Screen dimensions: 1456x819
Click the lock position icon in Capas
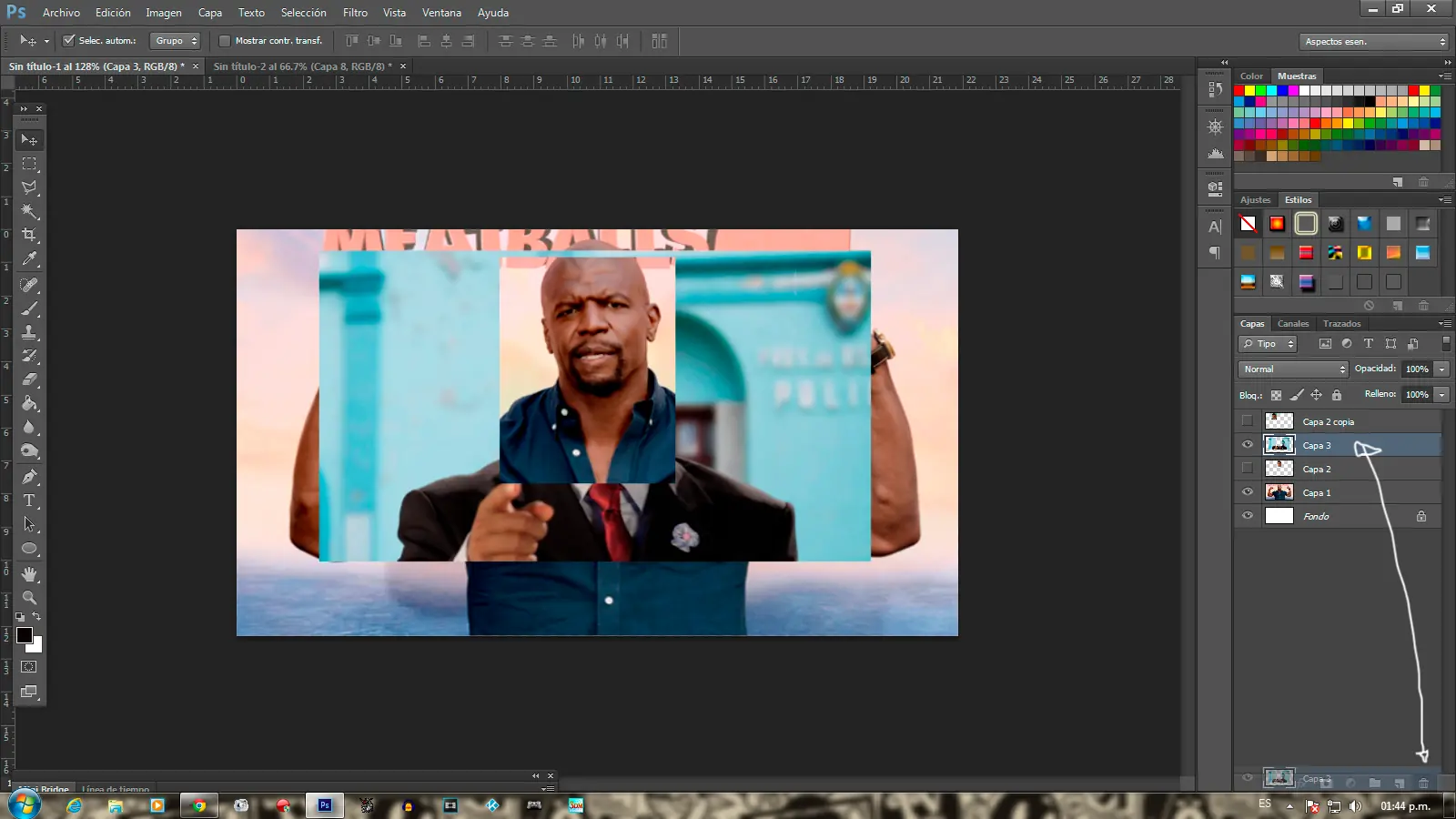1316,395
